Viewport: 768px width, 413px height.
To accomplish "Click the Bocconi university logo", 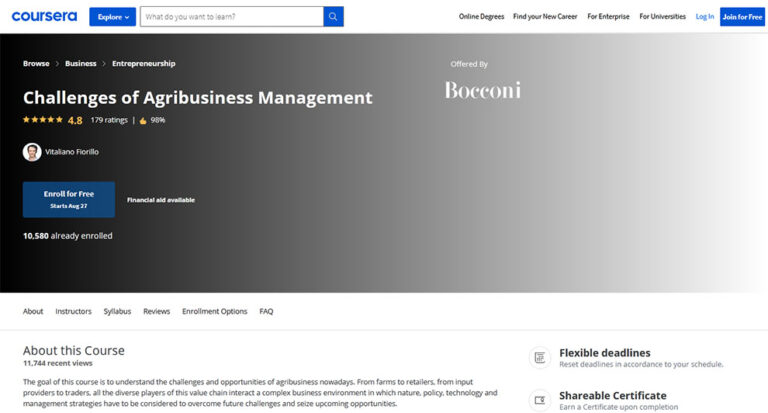I will 482,91.
